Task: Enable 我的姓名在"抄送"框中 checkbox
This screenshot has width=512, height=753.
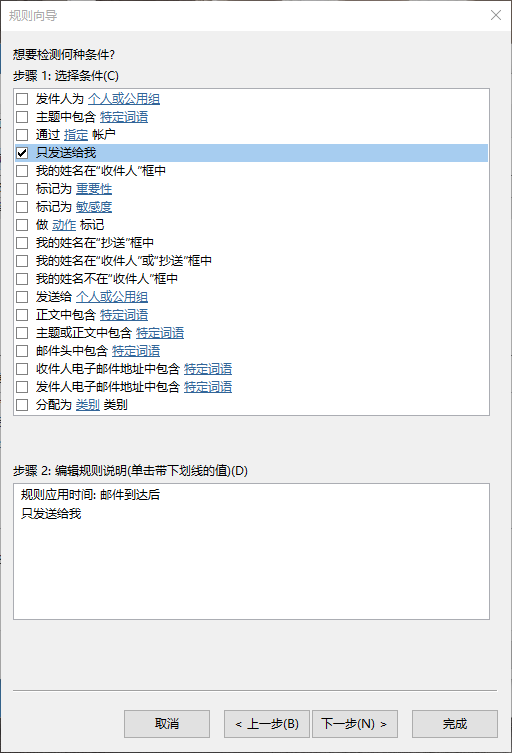Action: [x=22, y=243]
